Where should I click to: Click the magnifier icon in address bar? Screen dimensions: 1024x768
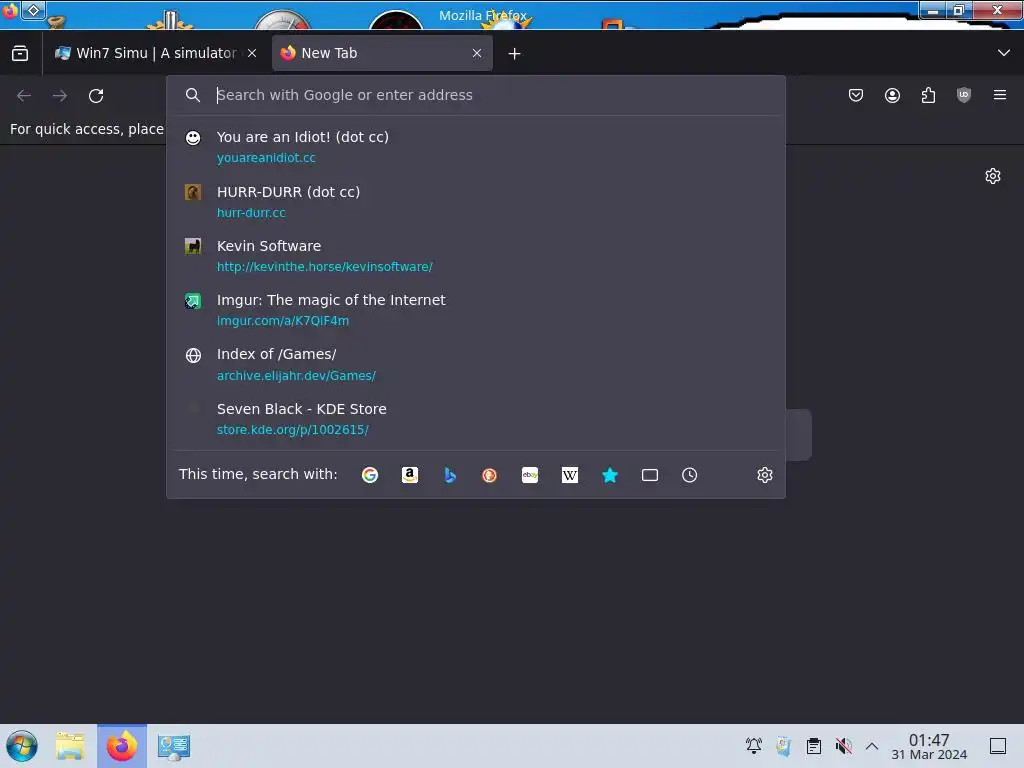click(x=193, y=95)
